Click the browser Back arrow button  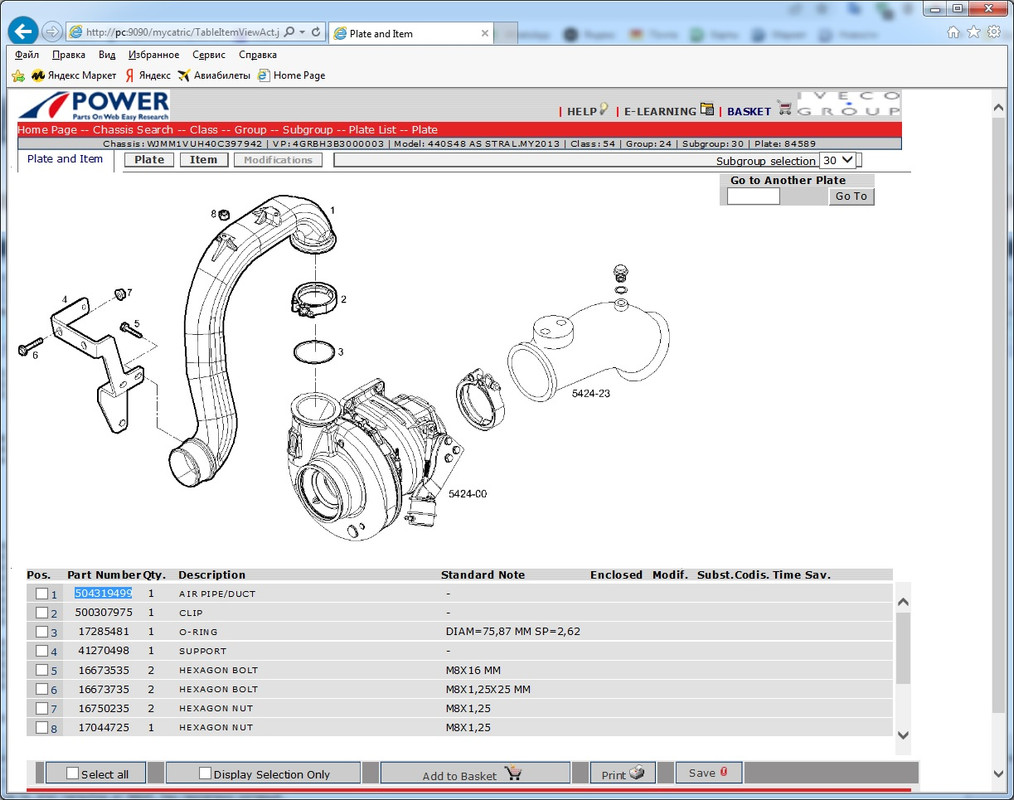point(23,32)
